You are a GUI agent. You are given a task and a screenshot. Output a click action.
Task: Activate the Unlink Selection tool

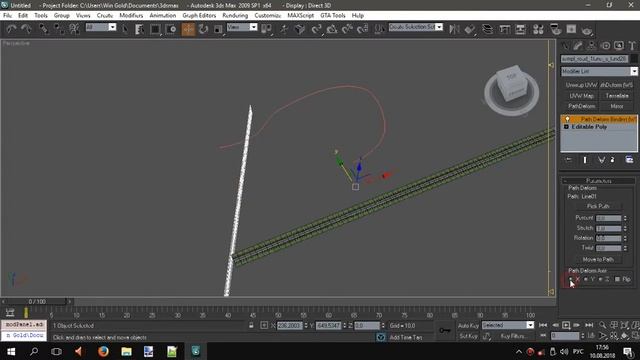pyautogui.click(x=59, y=29)
